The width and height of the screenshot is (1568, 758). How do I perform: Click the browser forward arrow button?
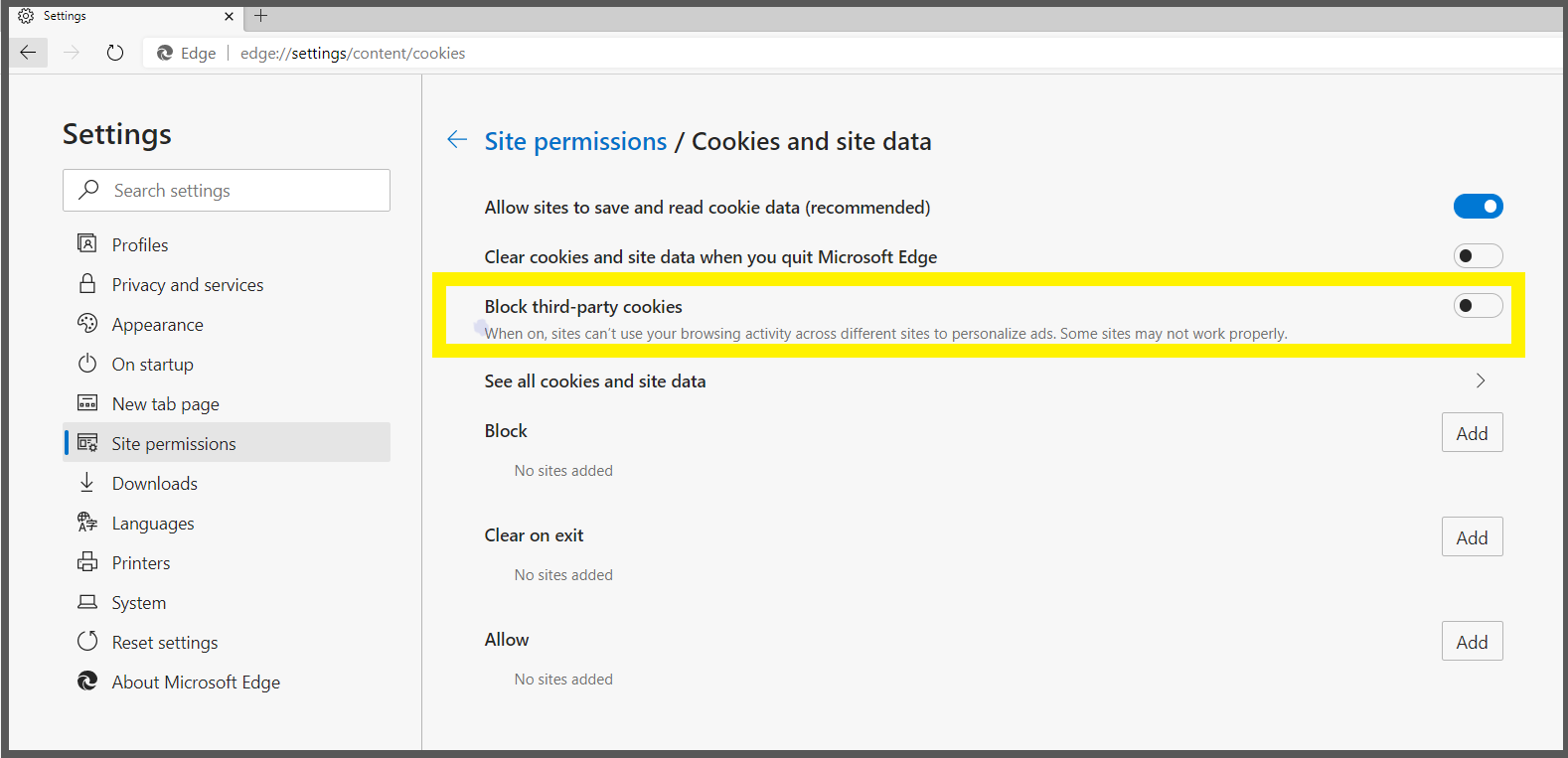click(x=72, y=53)
